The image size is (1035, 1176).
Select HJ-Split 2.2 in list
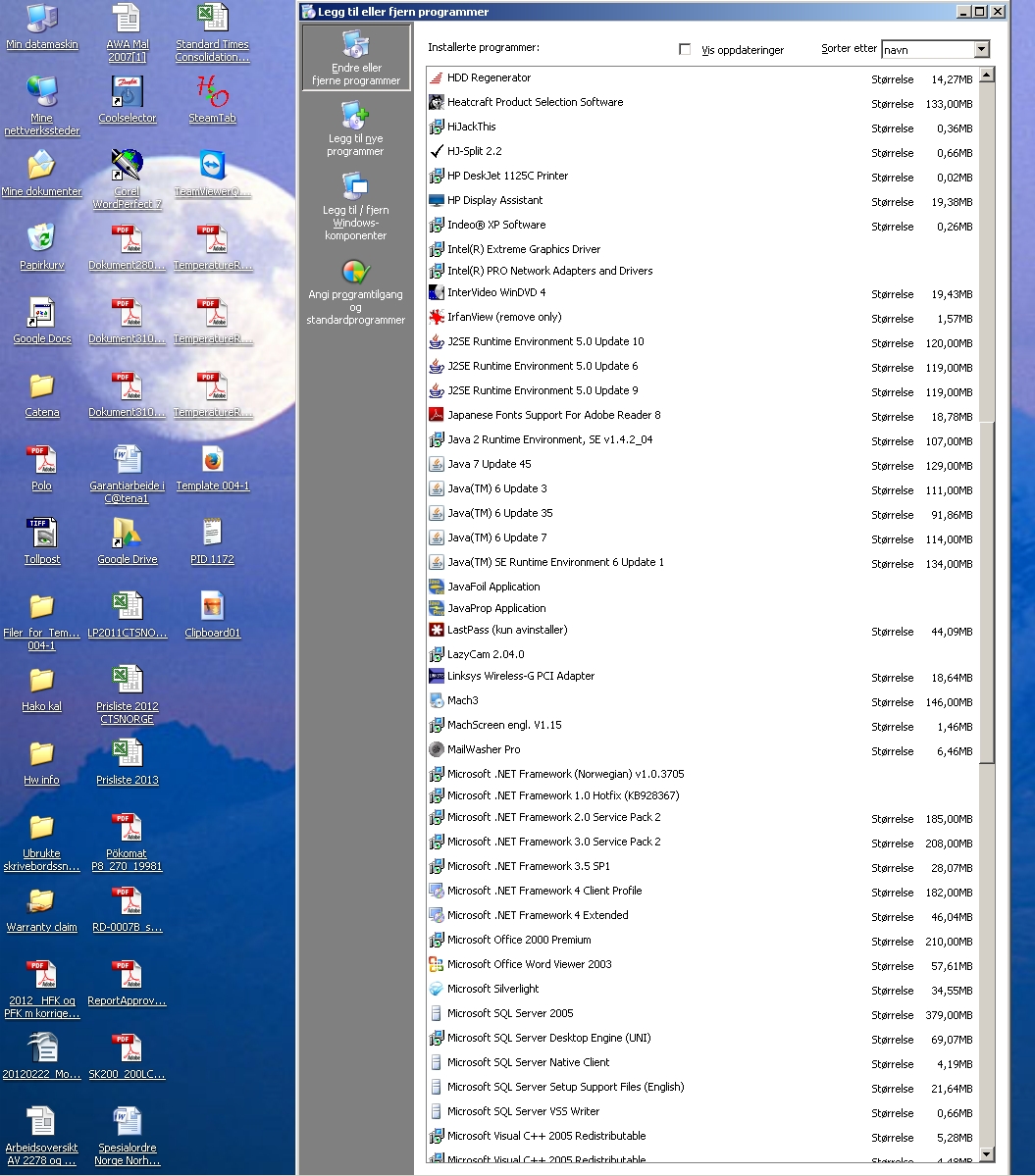pos(702,151)
